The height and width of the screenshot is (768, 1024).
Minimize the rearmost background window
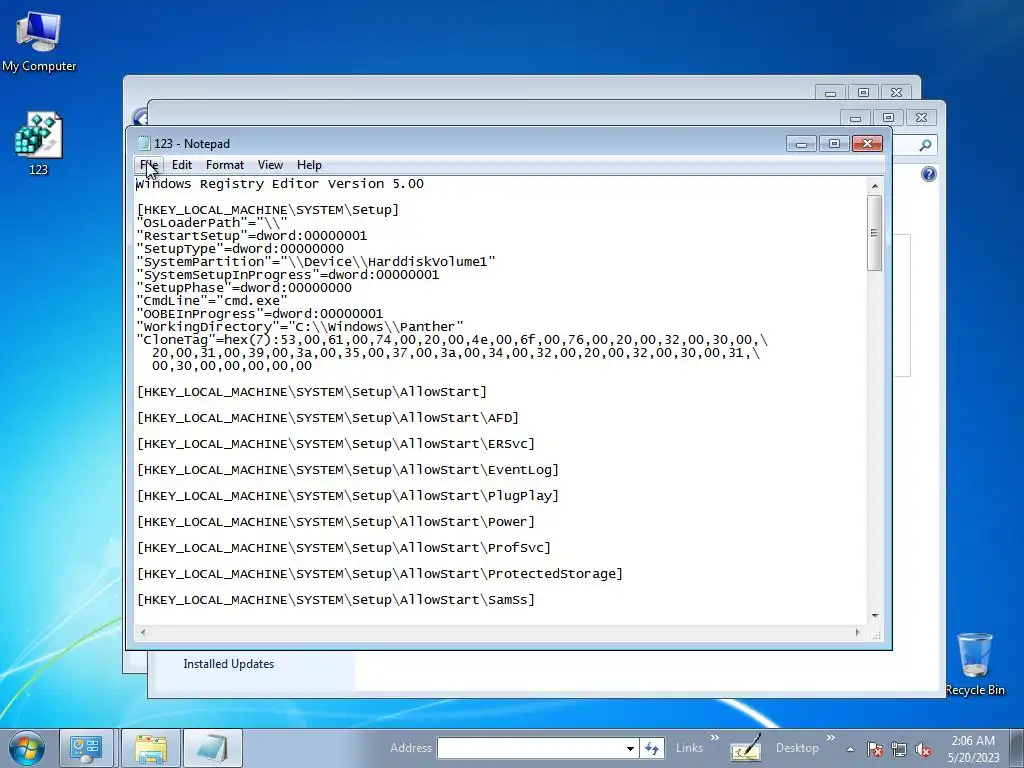[x=830, y=93]
